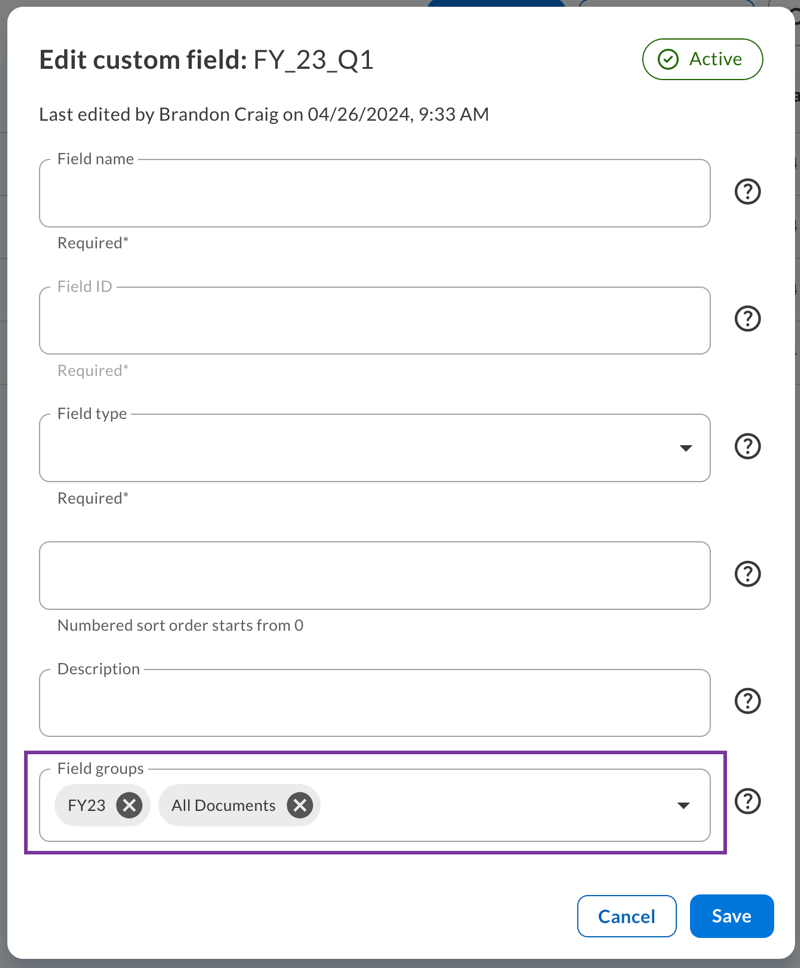Save the custom field changes
Screen dimensions: 800x968
coord(731,916)
